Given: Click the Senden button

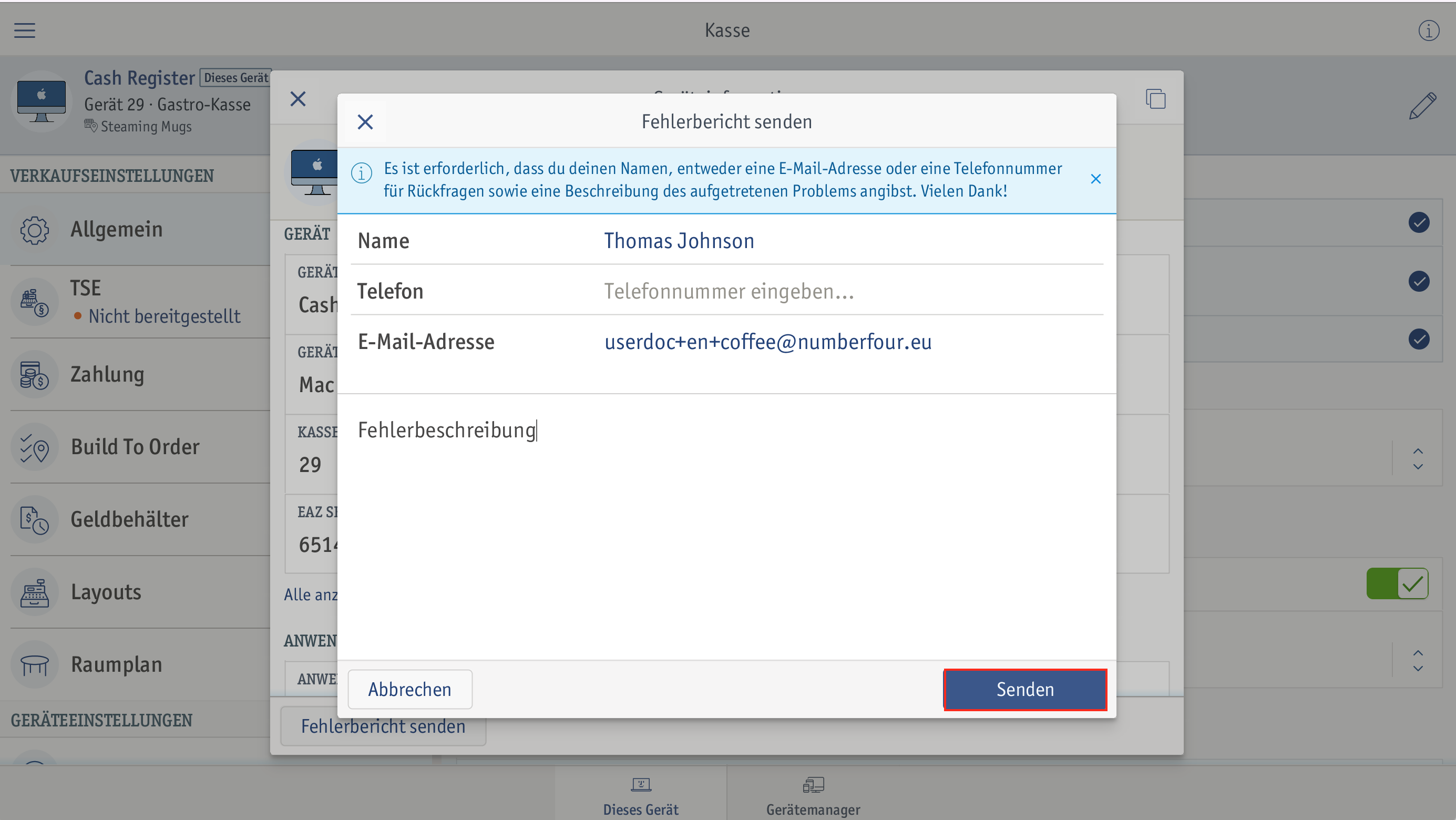Looking at the screenshot, I should point(1025,689).
